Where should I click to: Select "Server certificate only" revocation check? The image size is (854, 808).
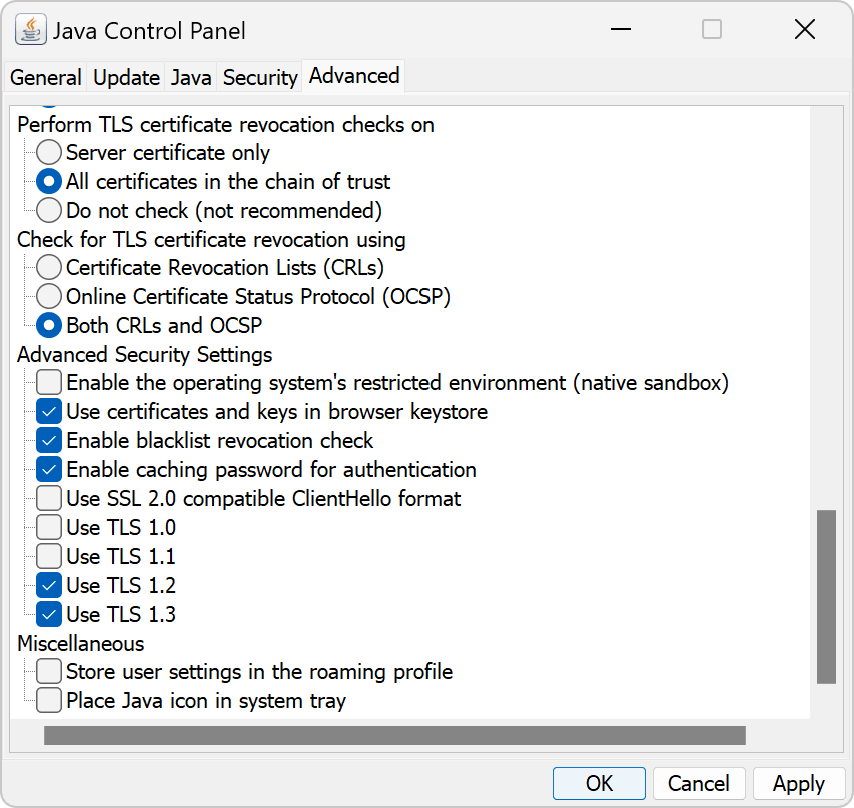(x=48, y=152)
